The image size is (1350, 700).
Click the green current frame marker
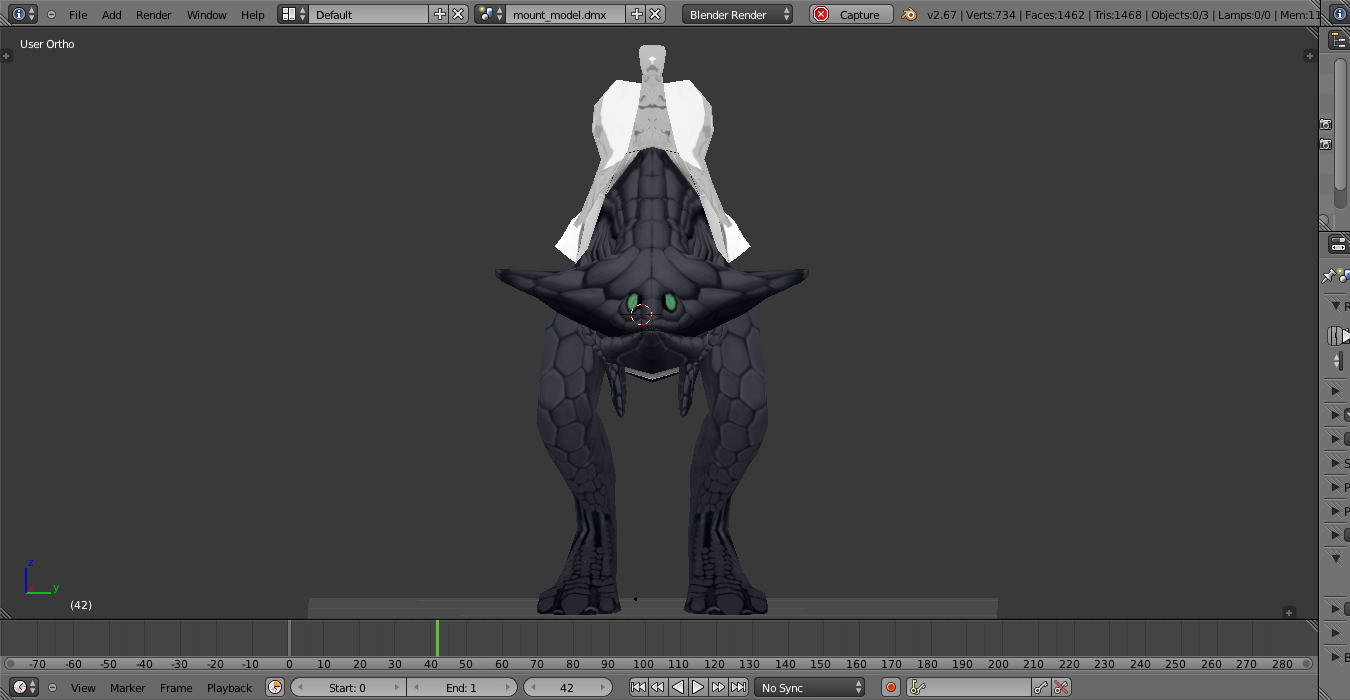[x=437, y=638]
